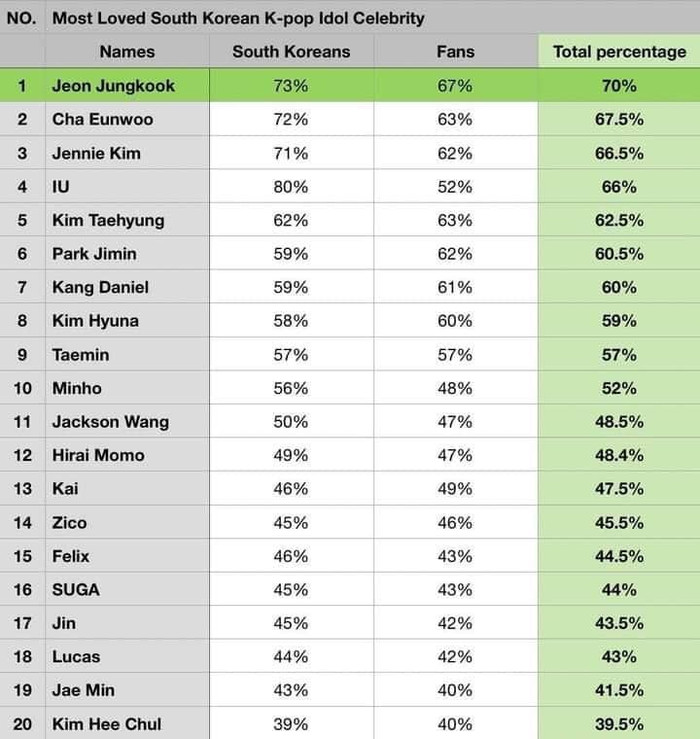Select IU's 80% South Koreans cell
Viewport: 700px width, 739px height.
click(x=291, y=186)
